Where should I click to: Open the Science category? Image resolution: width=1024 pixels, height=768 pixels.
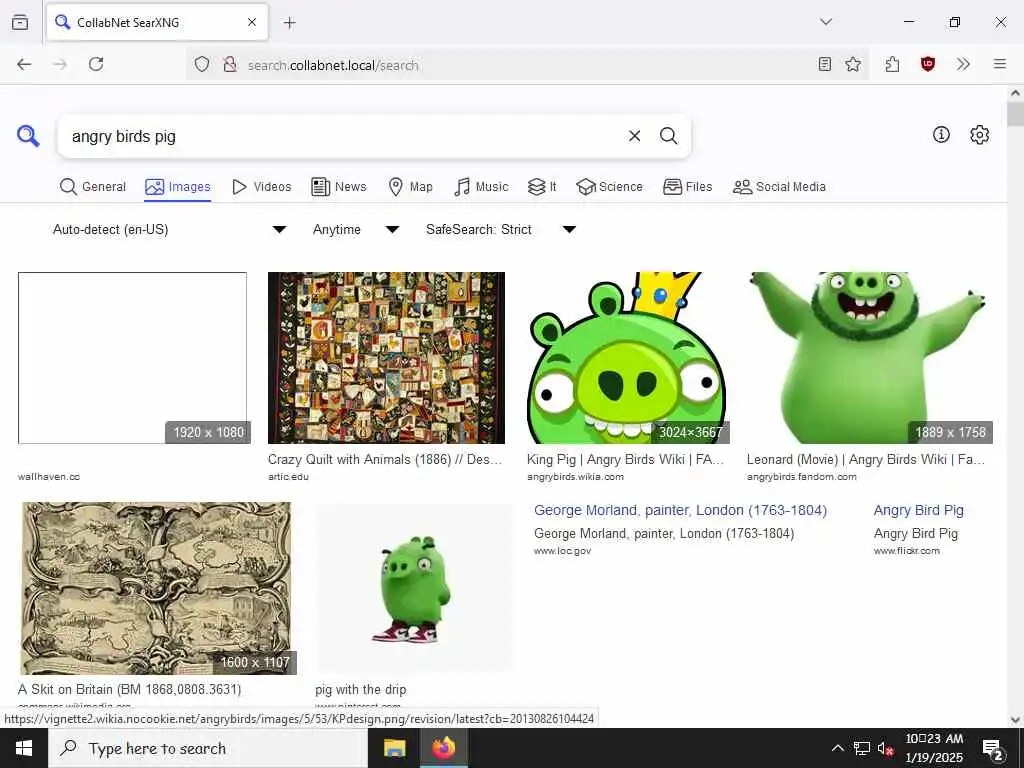click(609, 187)
